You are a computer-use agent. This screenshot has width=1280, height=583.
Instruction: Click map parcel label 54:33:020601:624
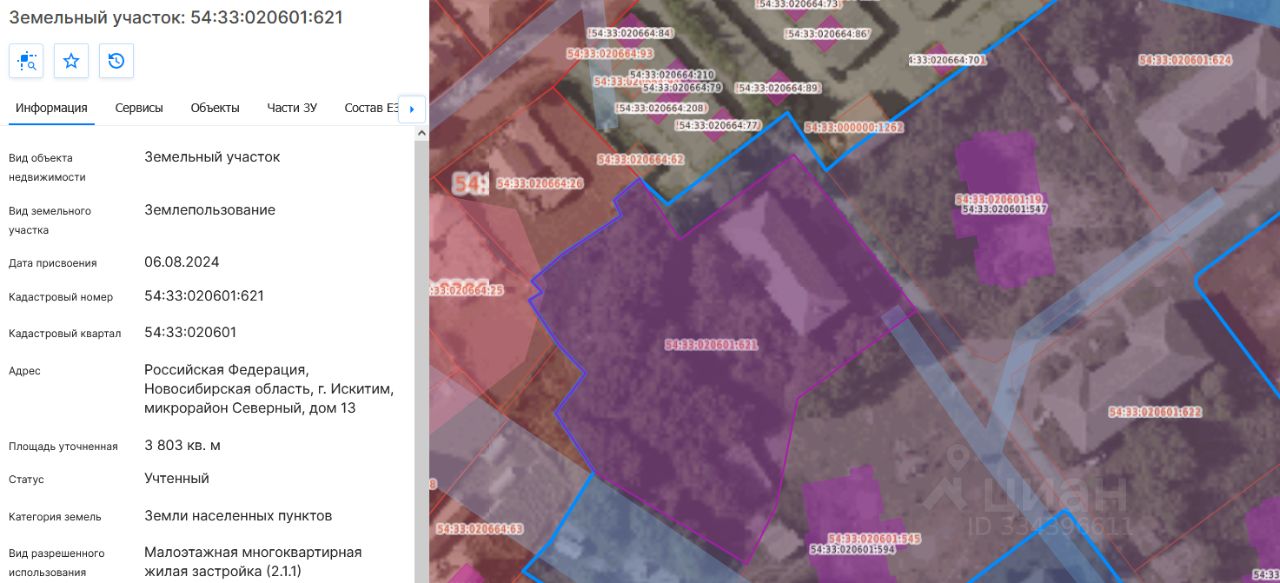(1185, 60)
